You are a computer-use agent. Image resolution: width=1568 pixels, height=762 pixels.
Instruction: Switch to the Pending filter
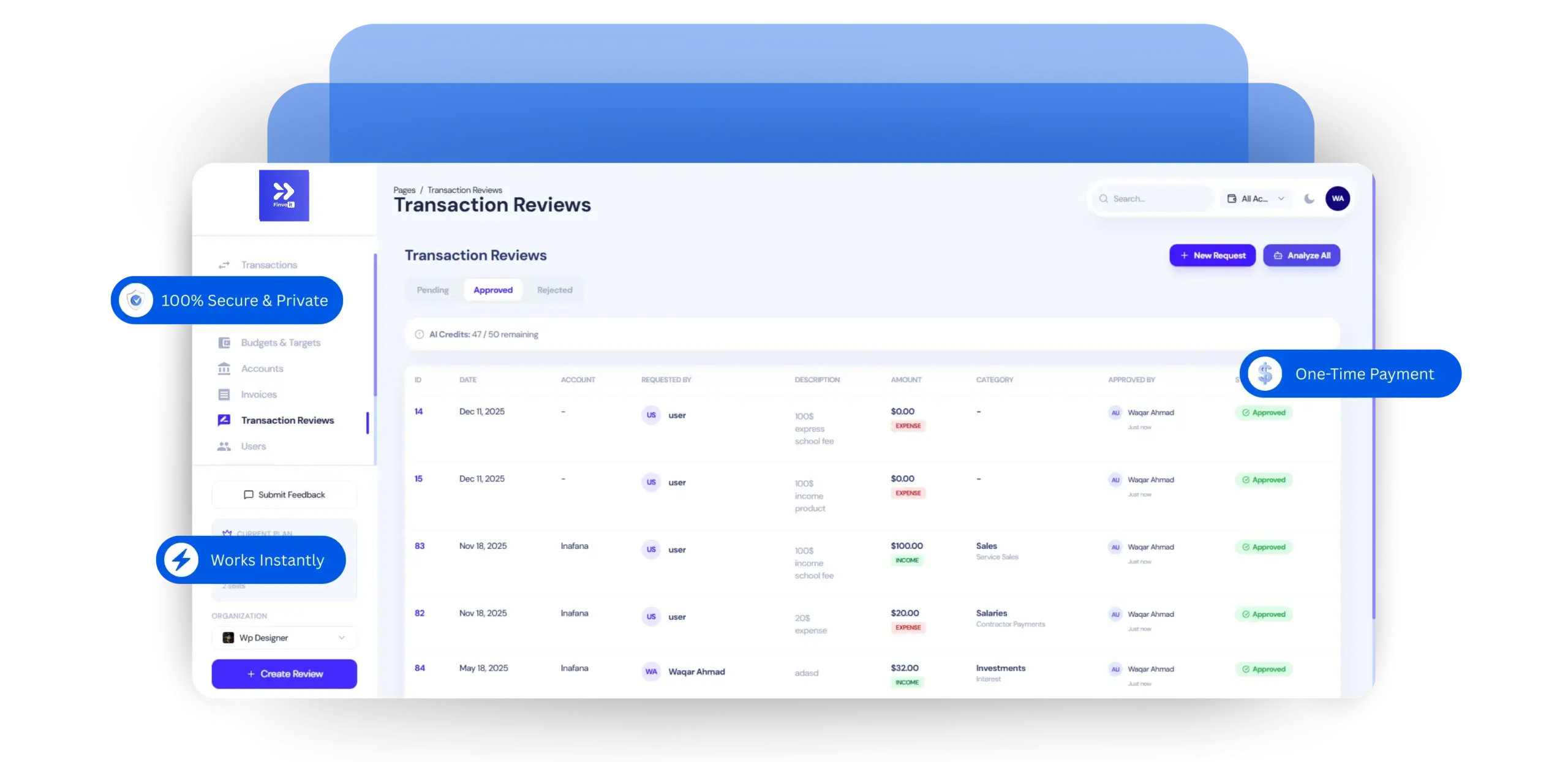coord(432,290)
